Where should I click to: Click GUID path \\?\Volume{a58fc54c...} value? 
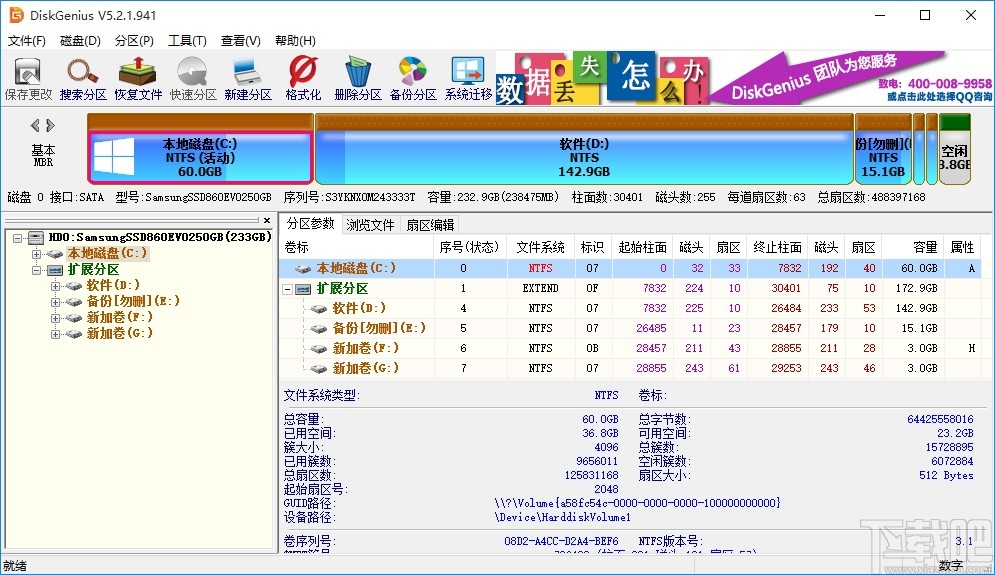pyautogui.click(x=637, y=503)
